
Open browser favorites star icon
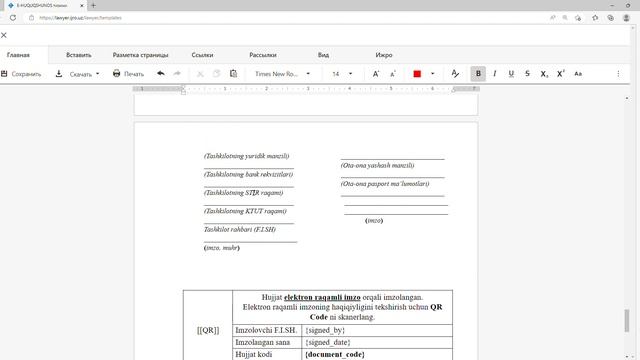tap(595, 18)
